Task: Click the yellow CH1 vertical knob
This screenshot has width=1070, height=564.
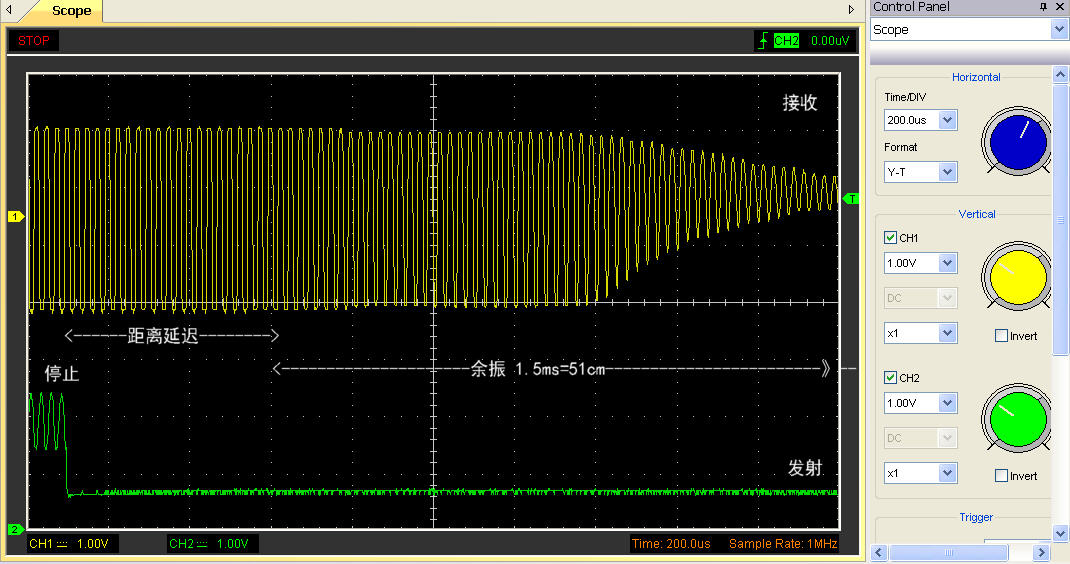Action: tap(1017, 277)
